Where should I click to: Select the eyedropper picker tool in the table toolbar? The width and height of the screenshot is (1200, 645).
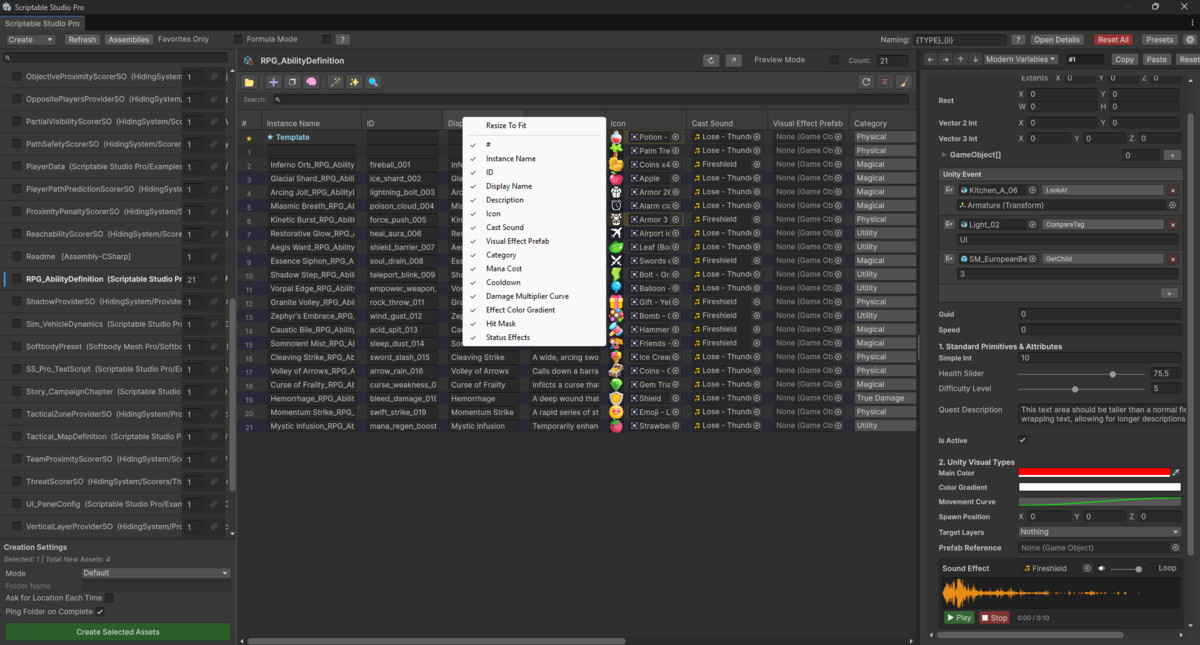336,82
